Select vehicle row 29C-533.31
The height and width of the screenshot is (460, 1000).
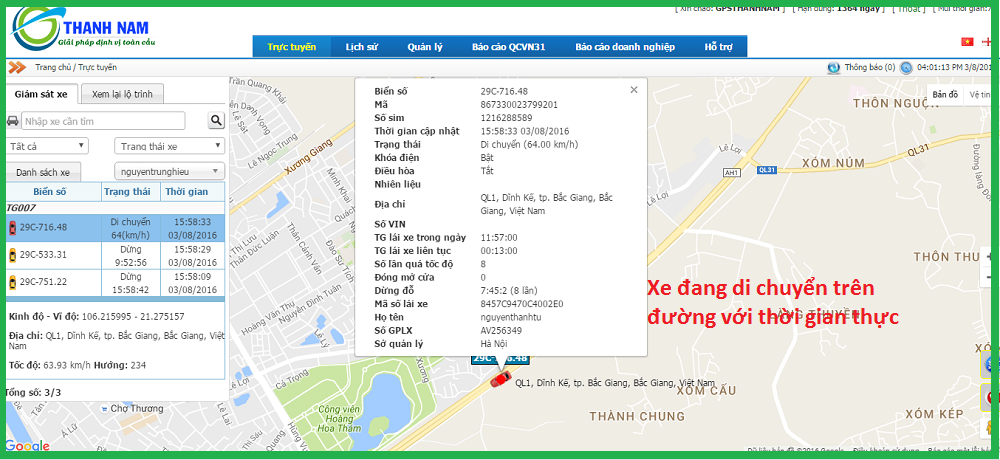pos(115,255)
